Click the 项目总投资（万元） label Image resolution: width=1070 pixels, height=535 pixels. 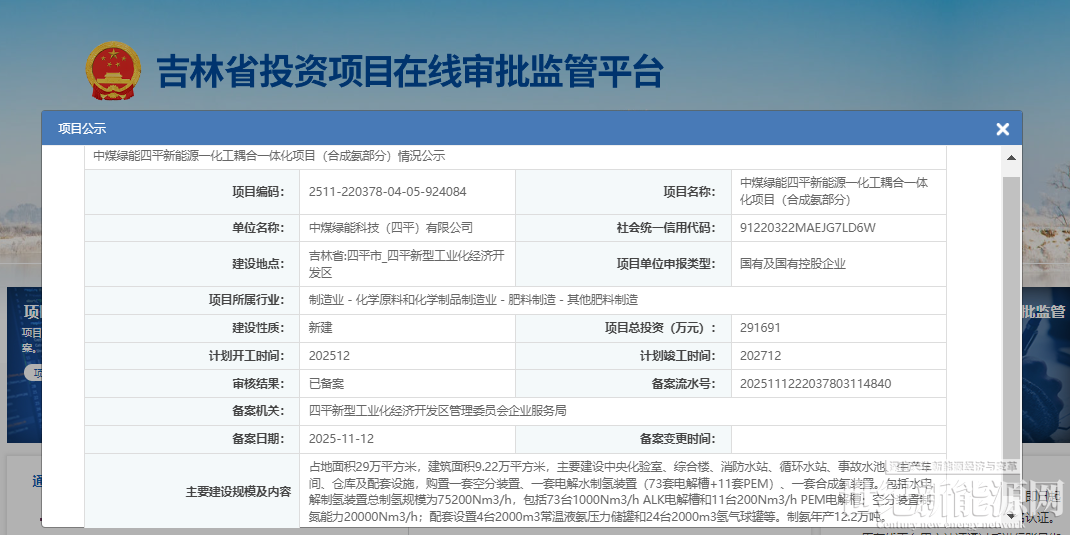660,328
